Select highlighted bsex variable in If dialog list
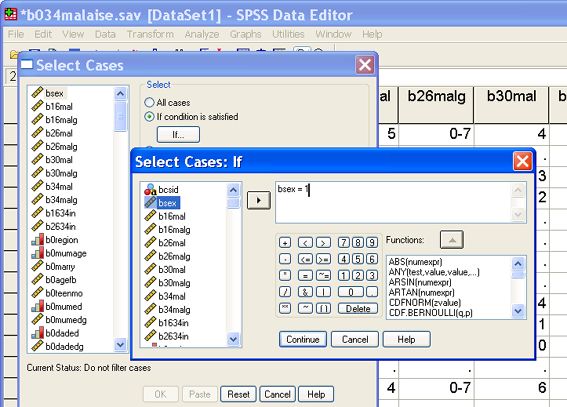Image resolution: width=567 pixels, height=407 pixels. click(x=162, y=203)
